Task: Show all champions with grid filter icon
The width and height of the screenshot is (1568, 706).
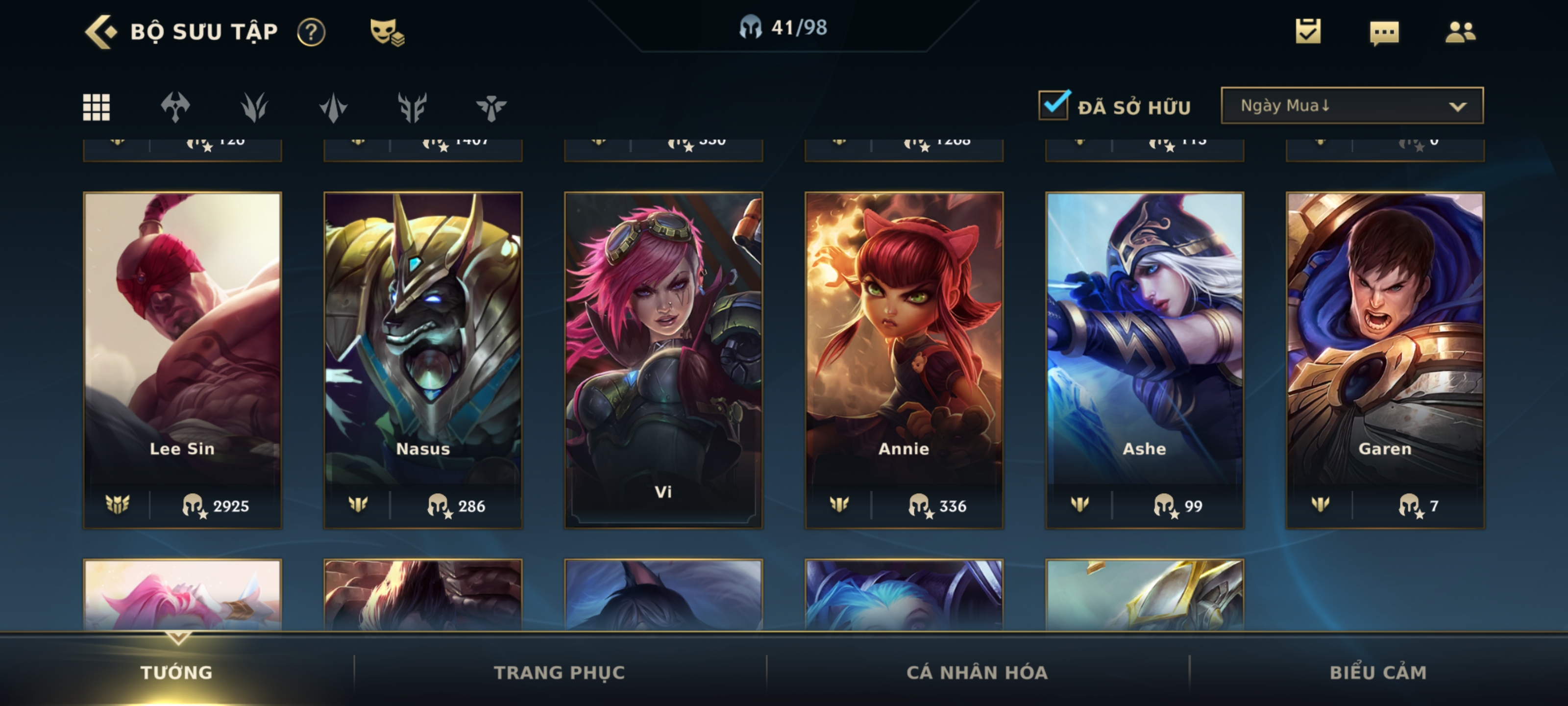Action: (x=96, y=107)
